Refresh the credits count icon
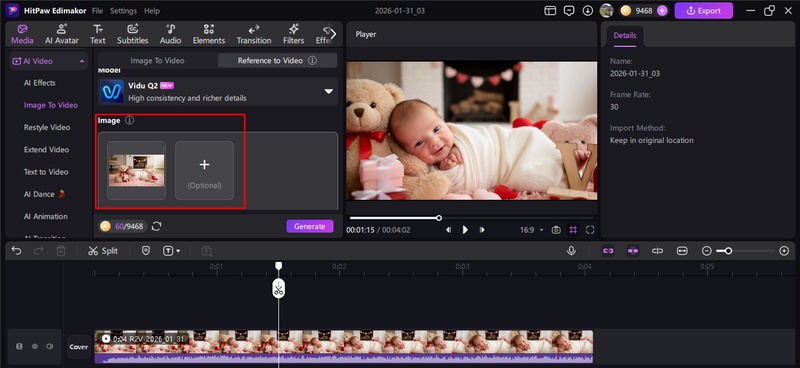Viewport: 800px width, 368px height. [x=157, y=226]
